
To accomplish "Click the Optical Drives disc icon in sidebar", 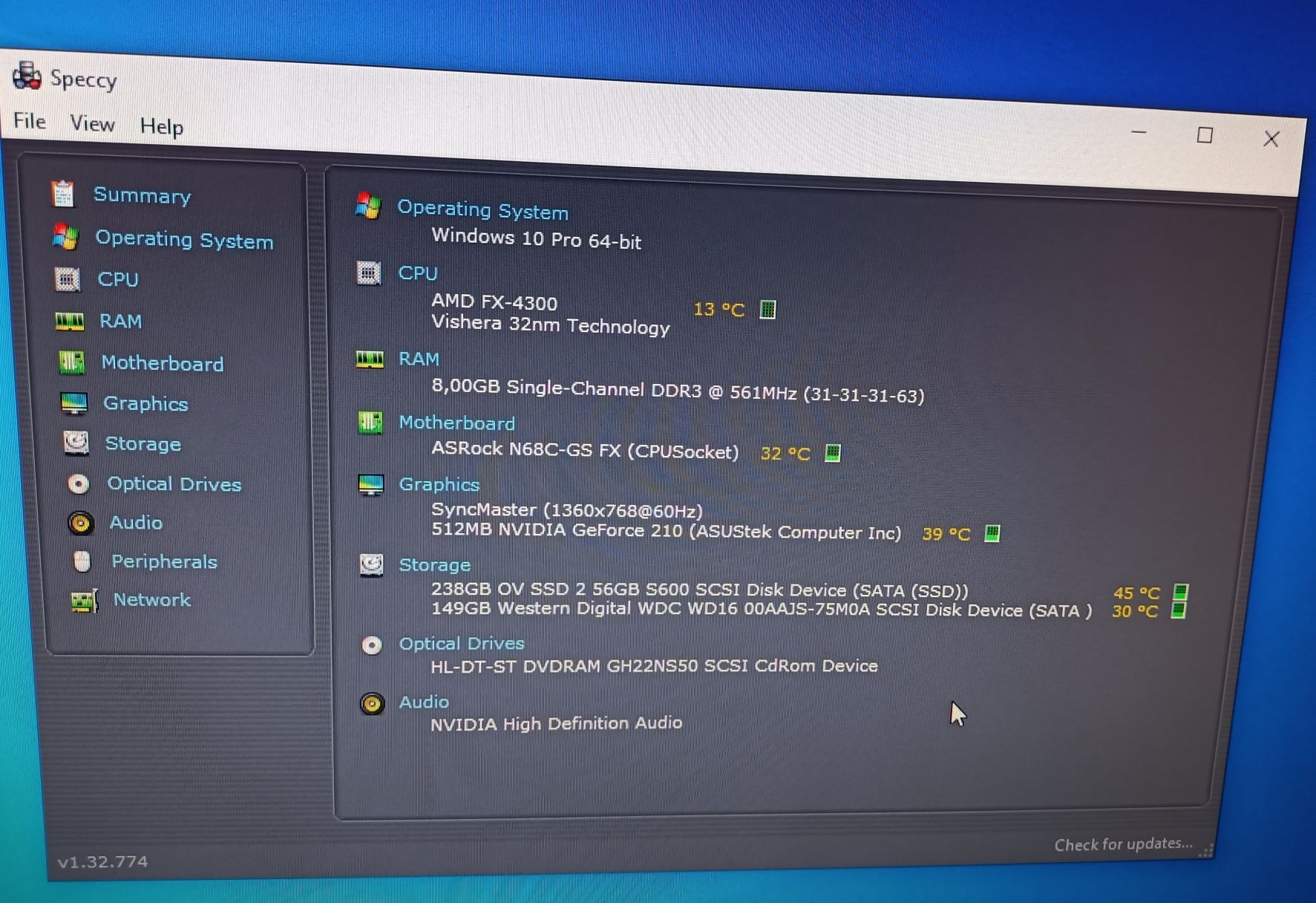I will pyautogui.click(x=78, y=484).
